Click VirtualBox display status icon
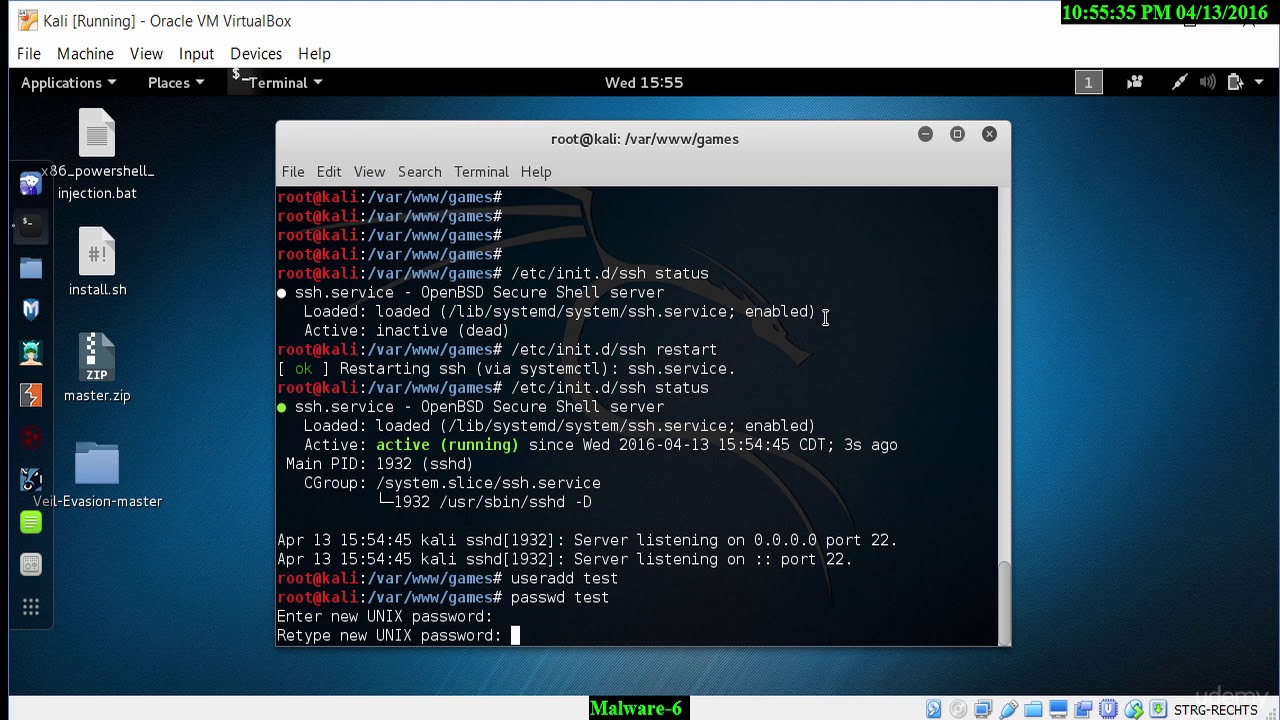This screenshot has height=720, width=1280. click(x=1058, y=709)
